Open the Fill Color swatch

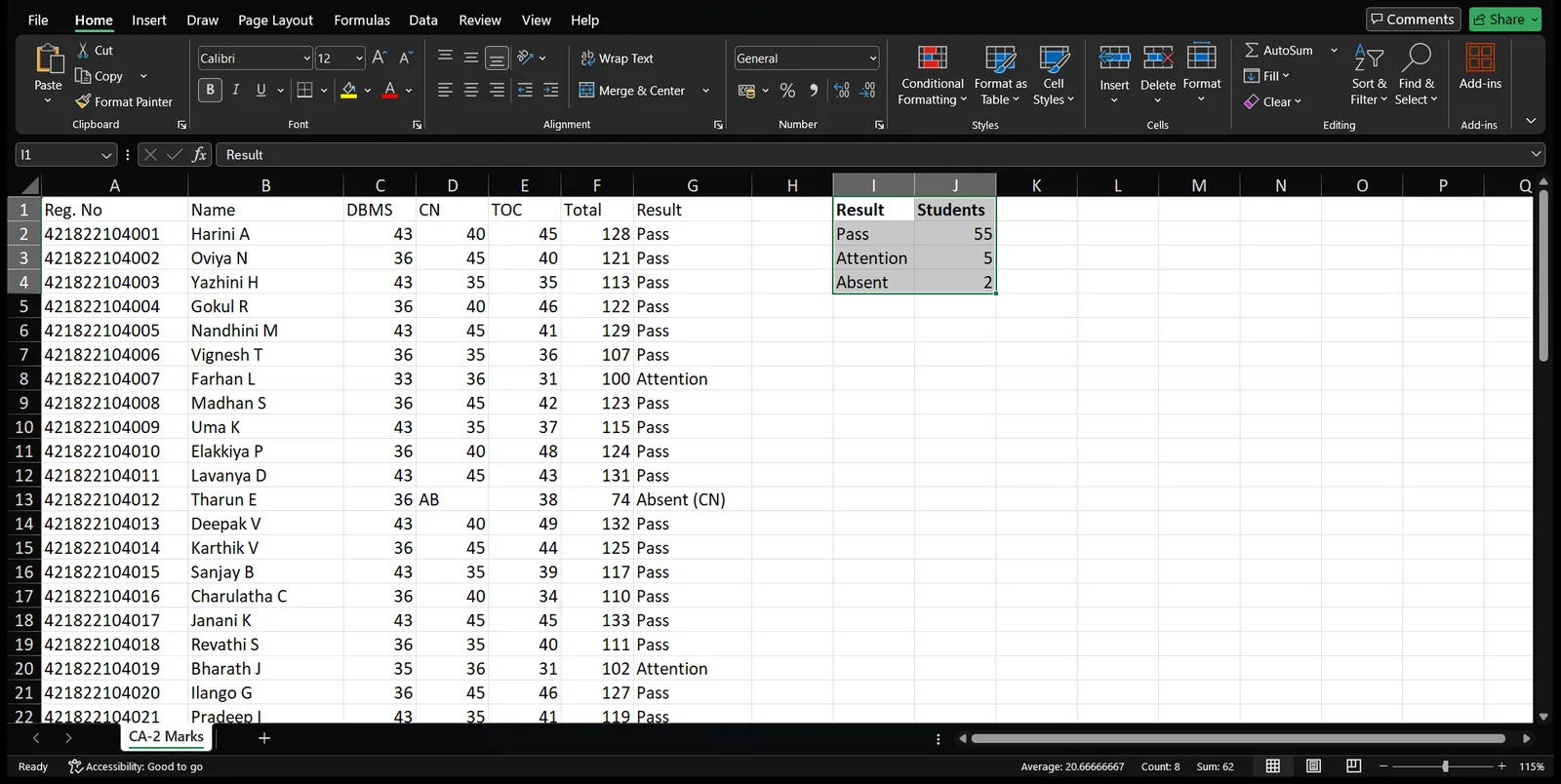pyautogui.click(x=348, y=91)
